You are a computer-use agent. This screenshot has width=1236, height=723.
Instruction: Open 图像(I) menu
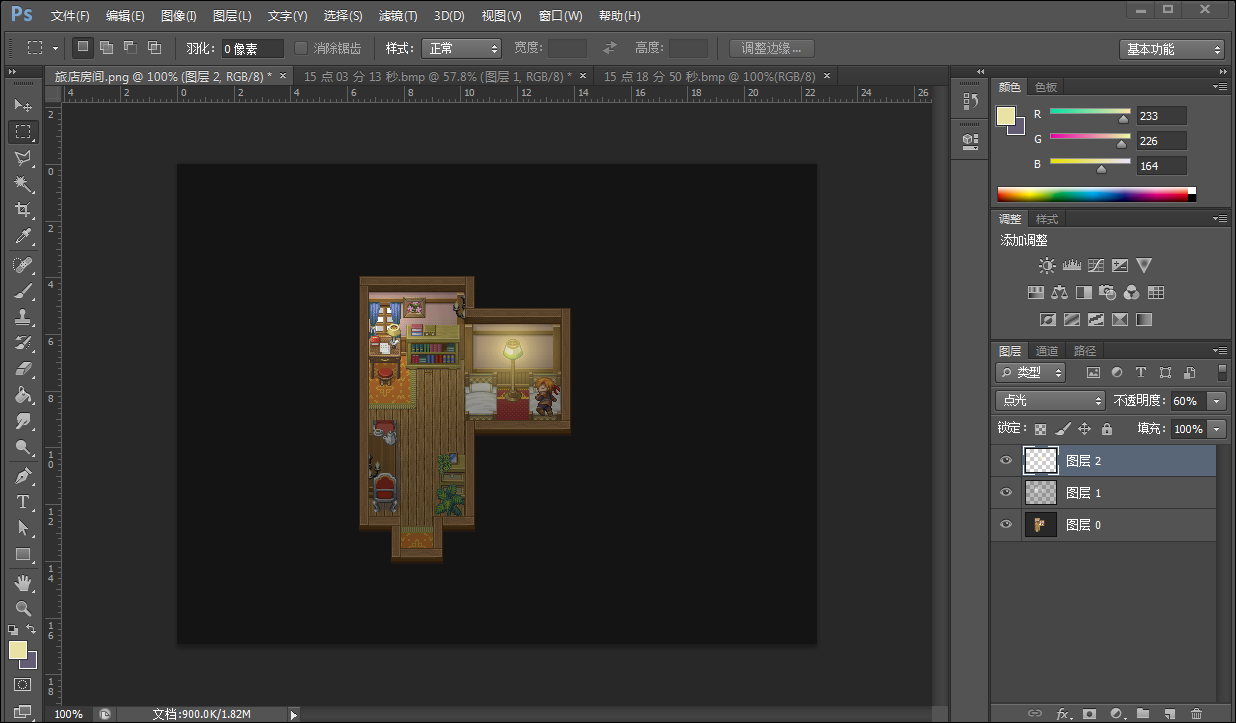point(179,16)
